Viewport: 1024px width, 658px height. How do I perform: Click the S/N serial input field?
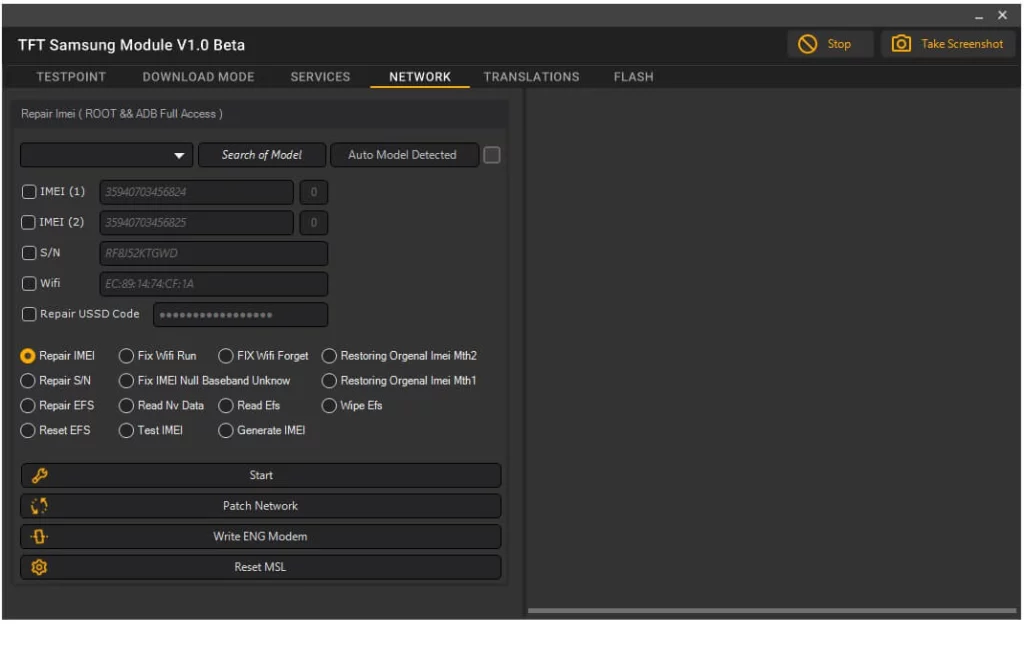click(214, 253)
